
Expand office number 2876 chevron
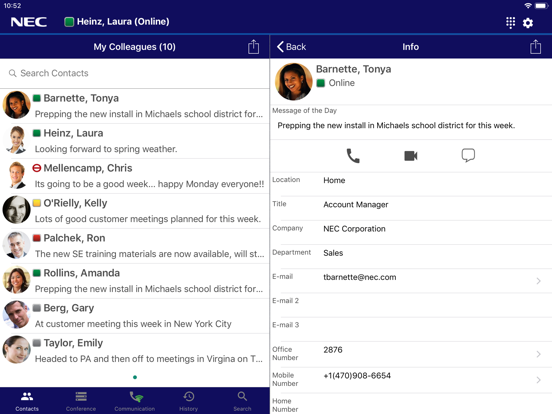point(538,354)
